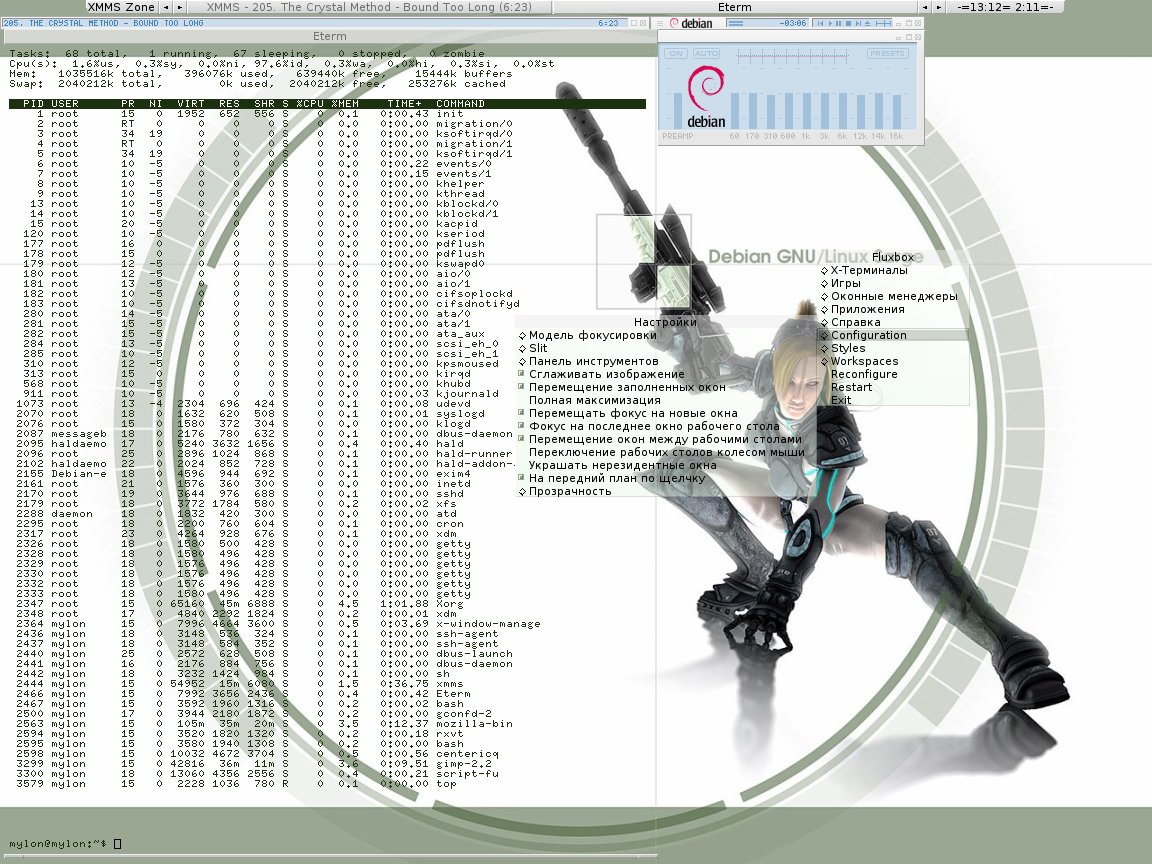1152x864 pixels.
Task: Open the Модель фокусировки submenu
Action: pos(666,336)
